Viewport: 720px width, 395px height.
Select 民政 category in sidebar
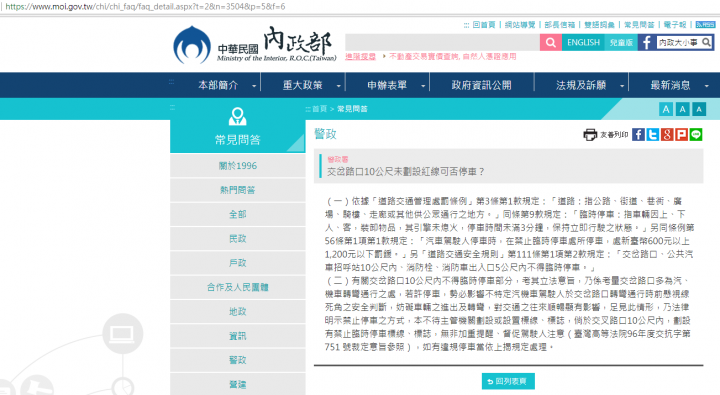(237, 239)
